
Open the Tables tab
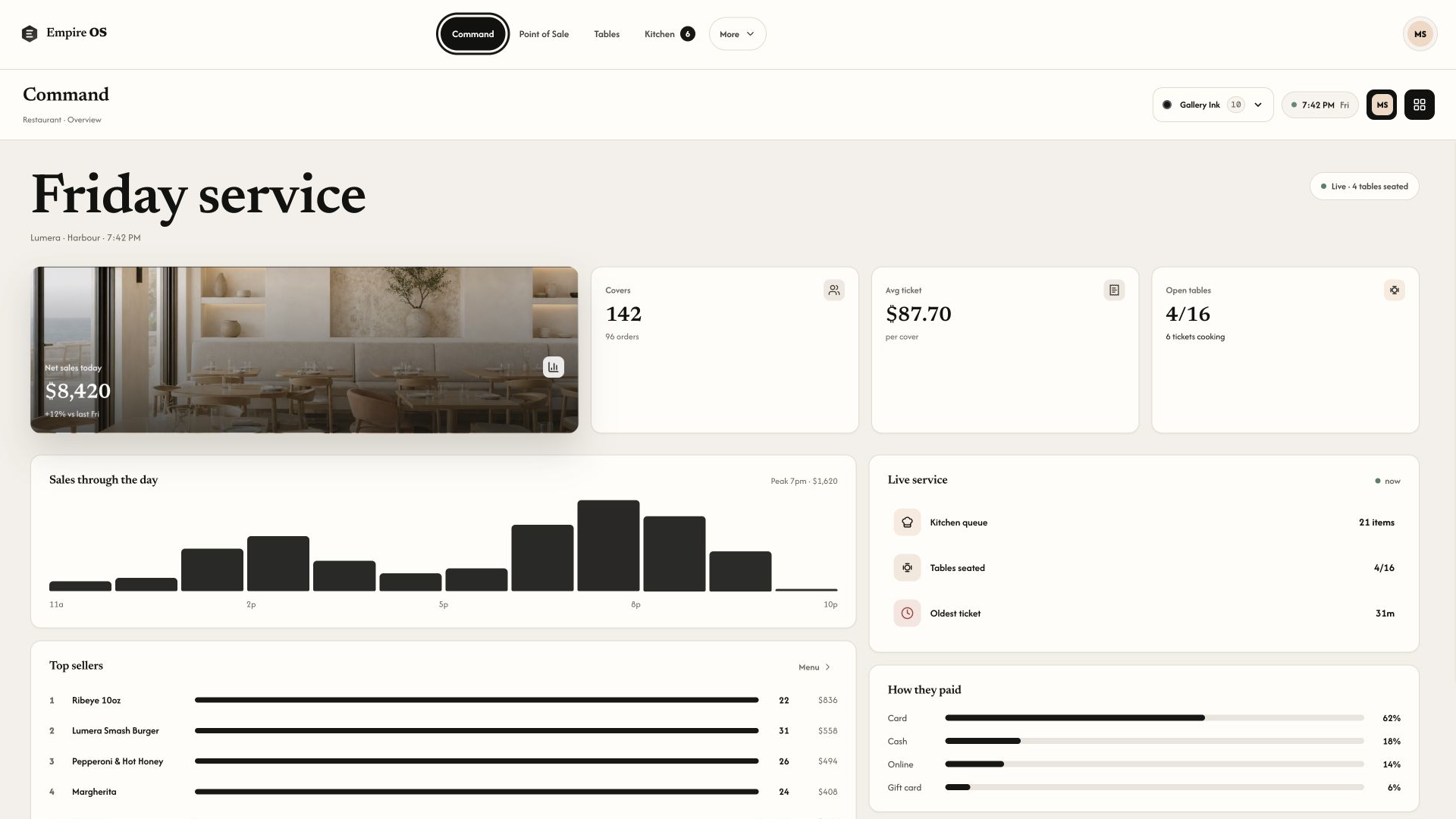coord(607,34)
